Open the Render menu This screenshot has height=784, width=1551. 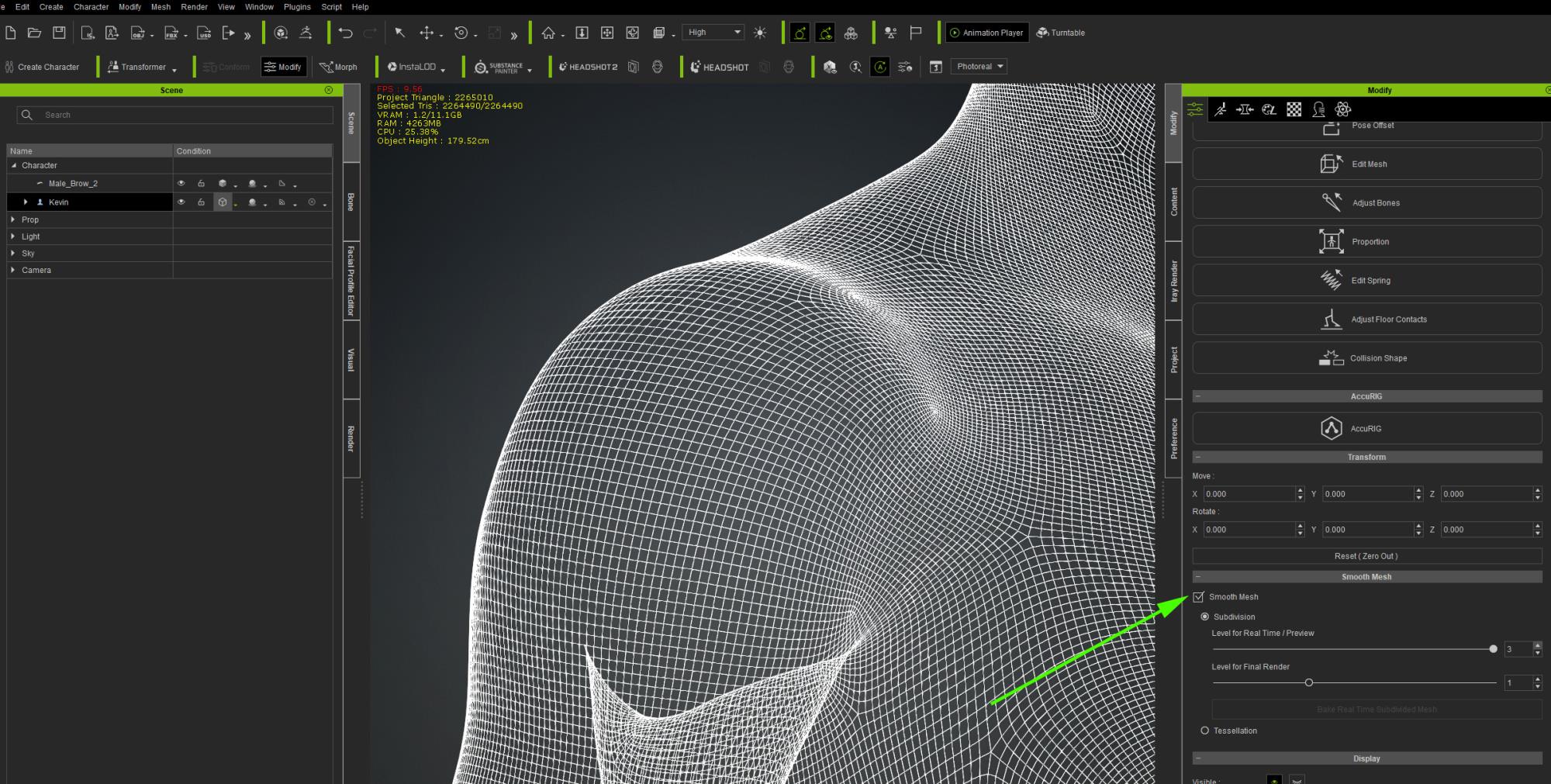tap(194, 7)
